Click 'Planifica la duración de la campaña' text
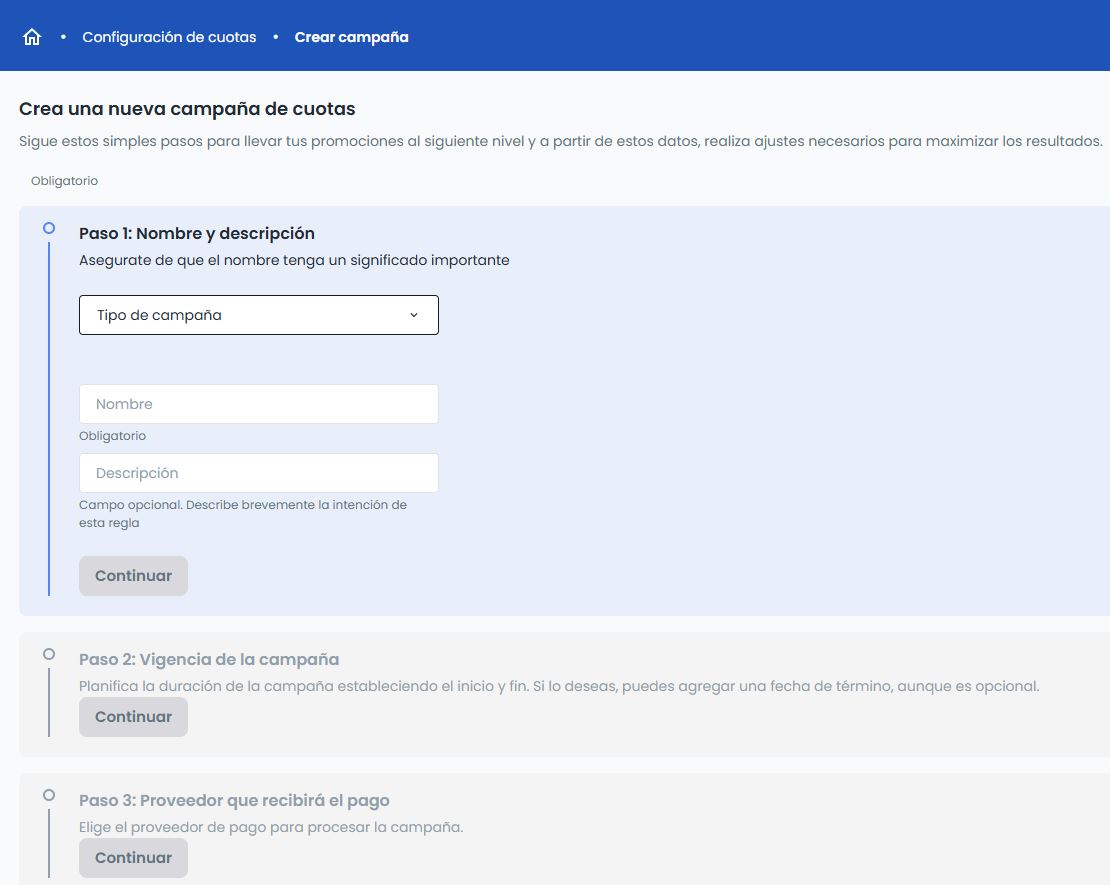Screen dimensions: 1110x885 pyautogui.click(x=559, y=686)
